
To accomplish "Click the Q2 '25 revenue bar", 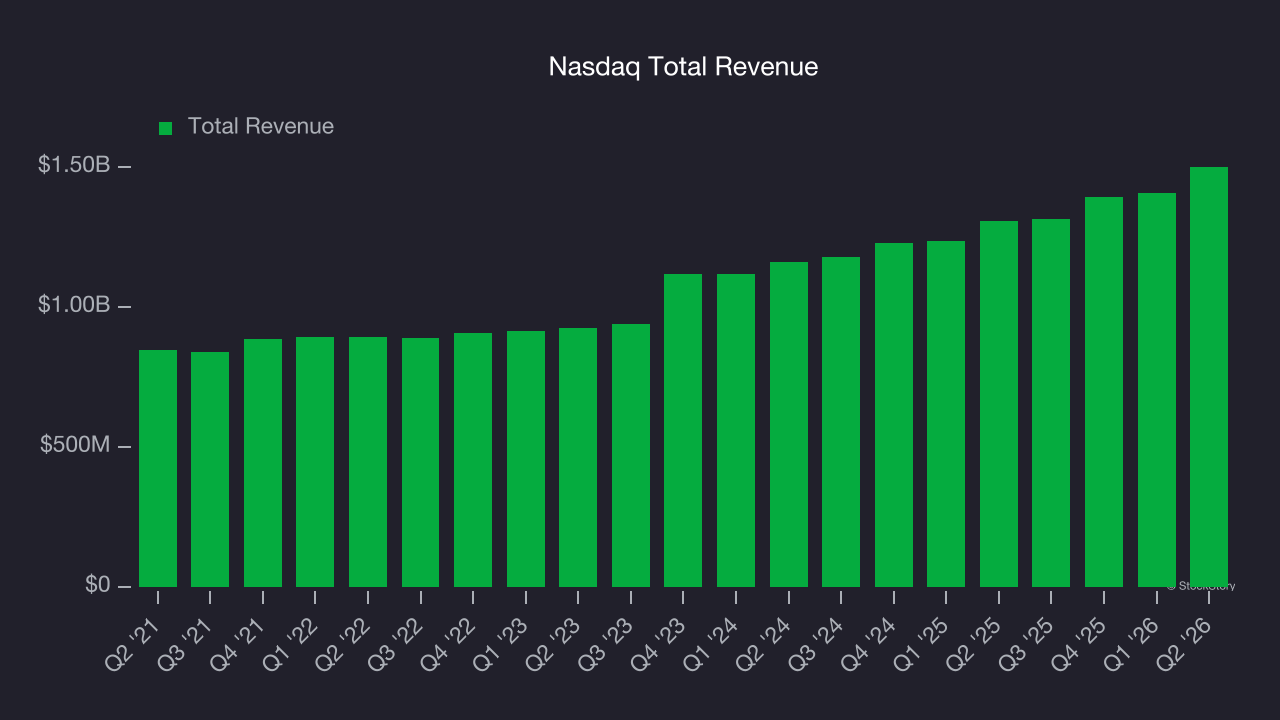I will (999, 404).
